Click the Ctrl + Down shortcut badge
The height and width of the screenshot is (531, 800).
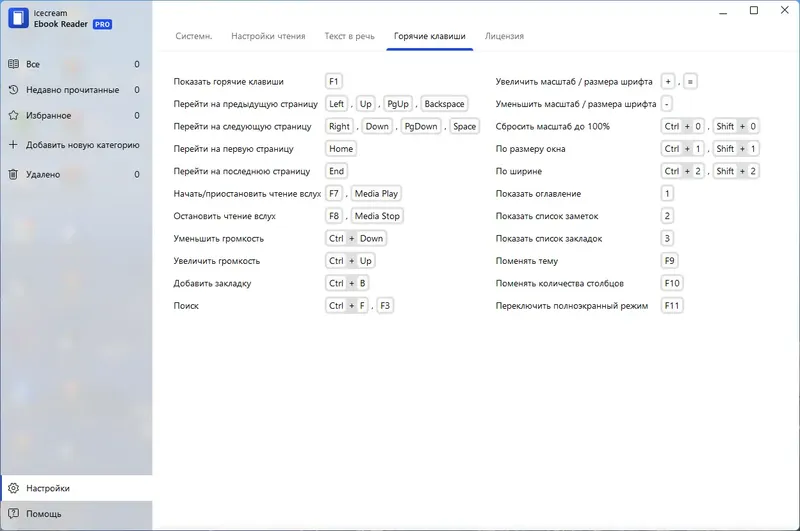point(356,239)
